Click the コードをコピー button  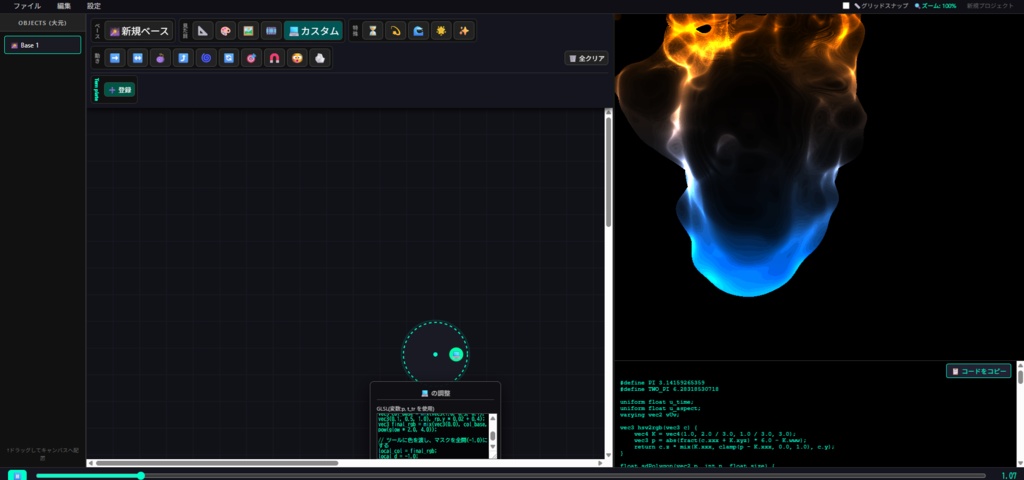[978, 371]
